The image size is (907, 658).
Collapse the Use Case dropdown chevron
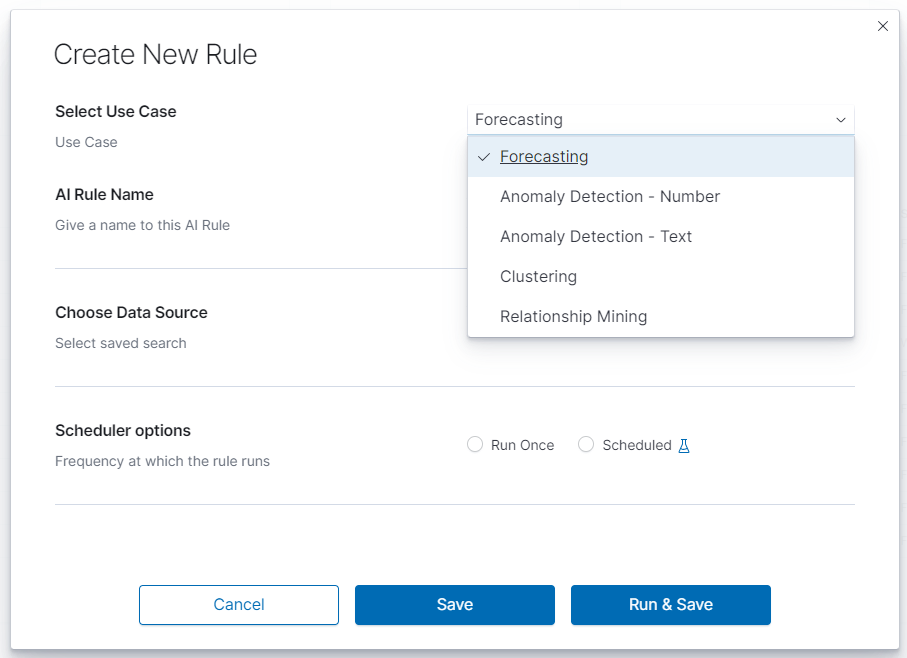840,120
